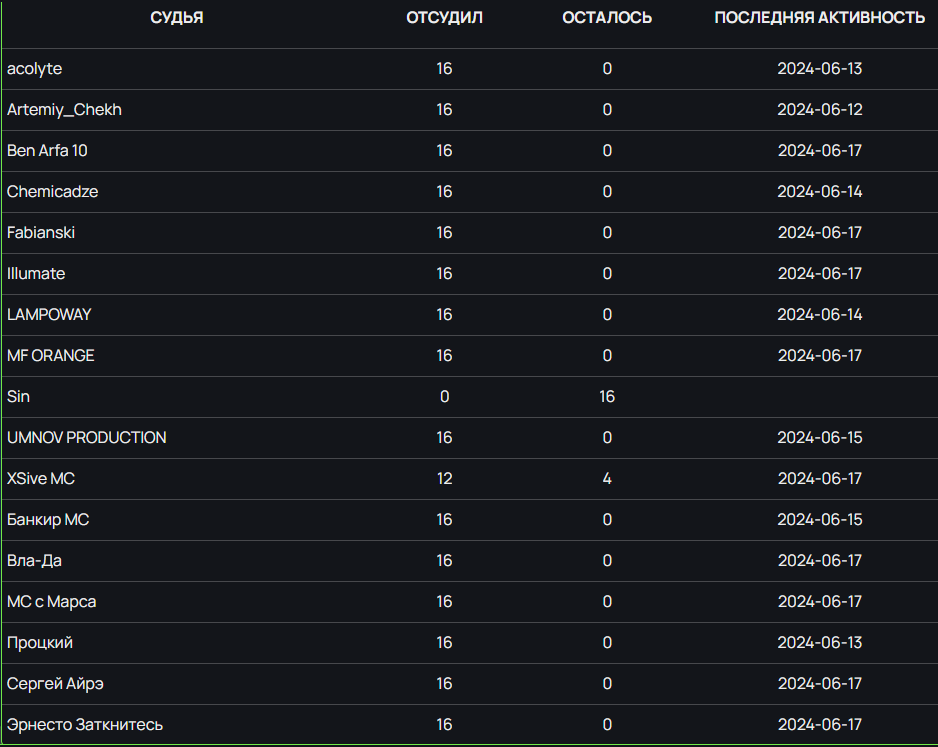Viewport: 938px width, 747px height.
Task: Open Эрнесто Заткнитесь entry
Action: tap(85, 725)
